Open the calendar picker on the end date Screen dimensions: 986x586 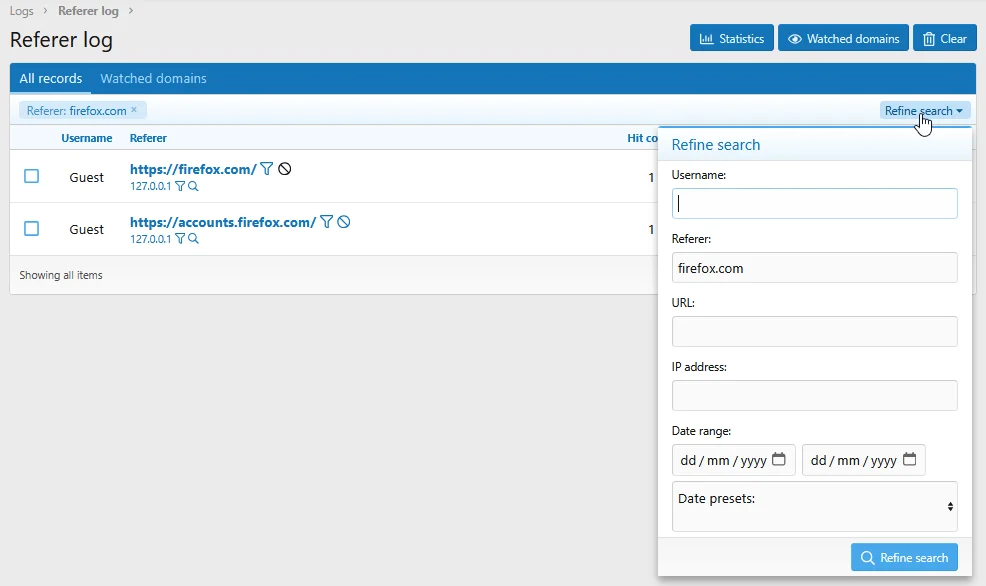[x=909, y=460]
